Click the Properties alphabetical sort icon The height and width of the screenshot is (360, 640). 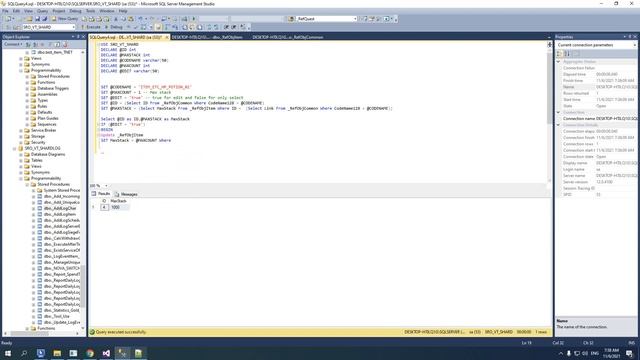[567, 53]
